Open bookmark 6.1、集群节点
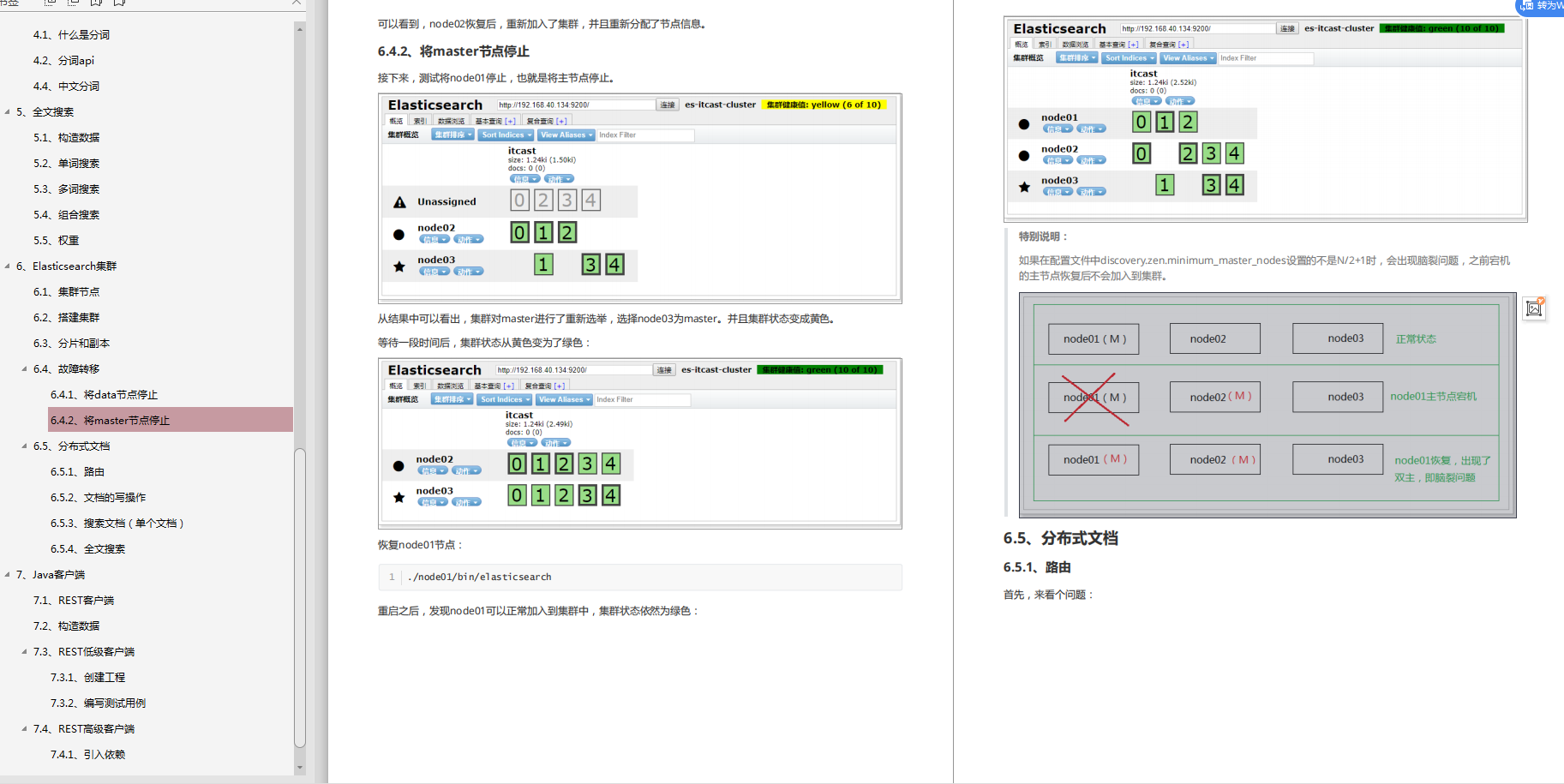This screenshot has height=784, width=1564. [66, 292]
